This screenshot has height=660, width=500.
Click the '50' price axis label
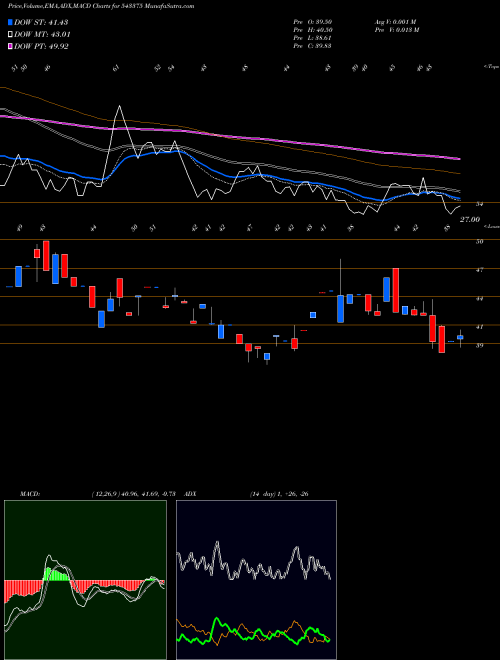[x=479, y=241]
